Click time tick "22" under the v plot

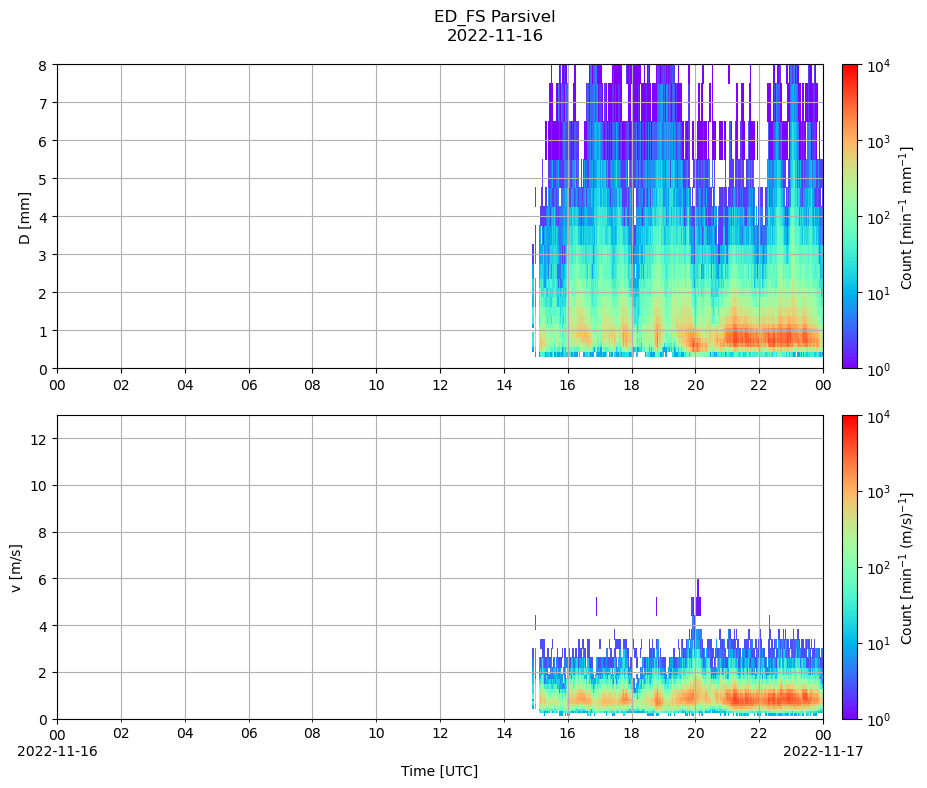coord(759,734)
